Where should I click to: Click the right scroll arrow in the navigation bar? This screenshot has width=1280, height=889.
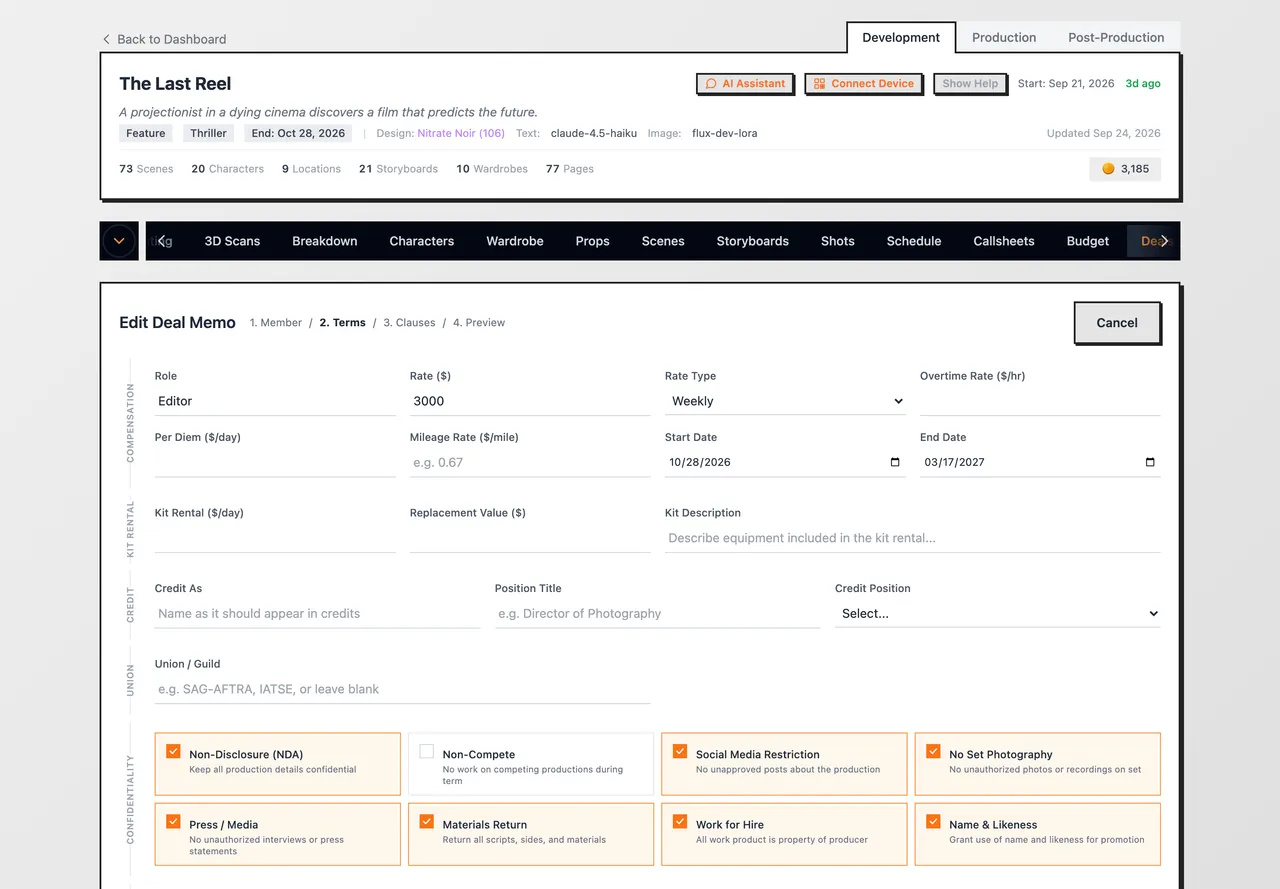point(1164,241)
